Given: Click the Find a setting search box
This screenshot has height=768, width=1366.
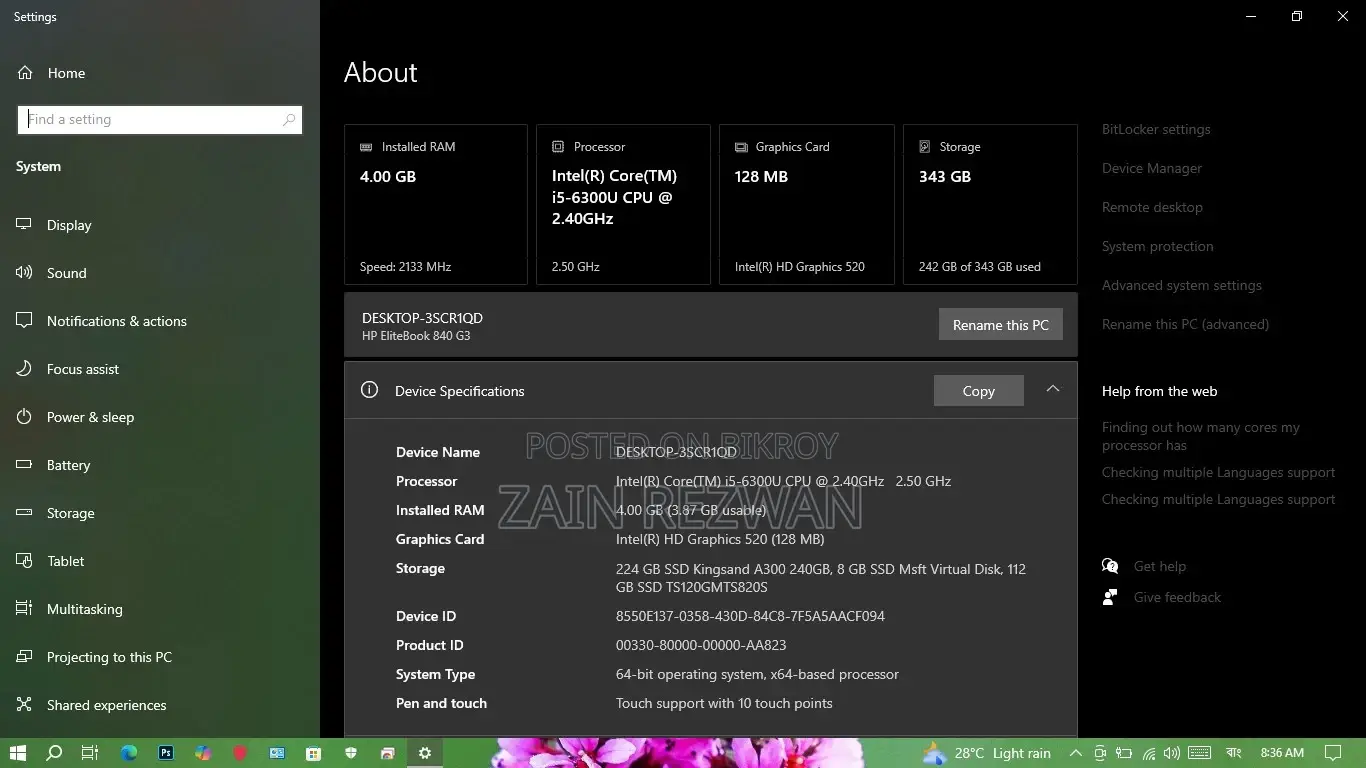Looking at the screenshot, I should (x=160, y=120).
